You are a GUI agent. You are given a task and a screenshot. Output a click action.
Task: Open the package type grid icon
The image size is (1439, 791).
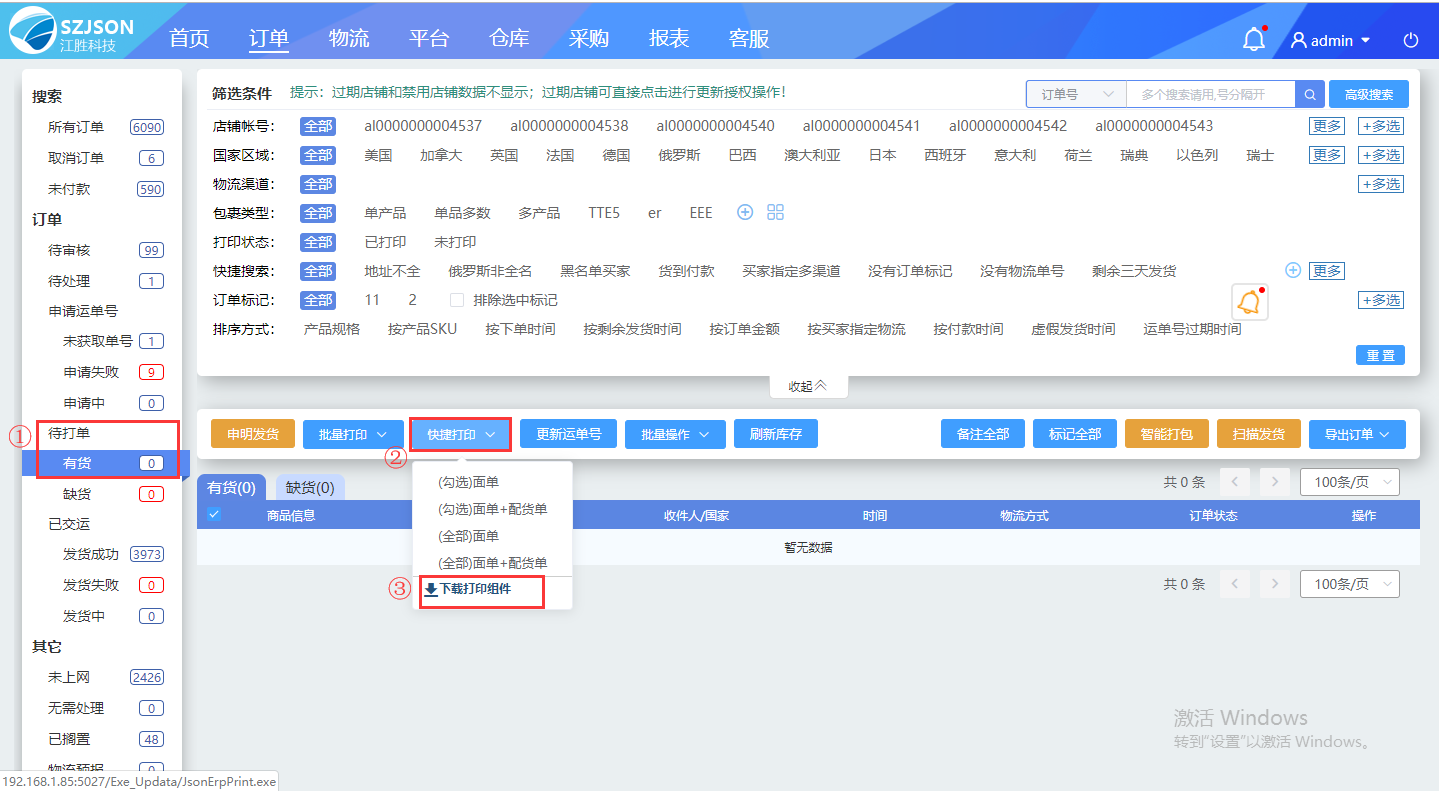(775, 212)
